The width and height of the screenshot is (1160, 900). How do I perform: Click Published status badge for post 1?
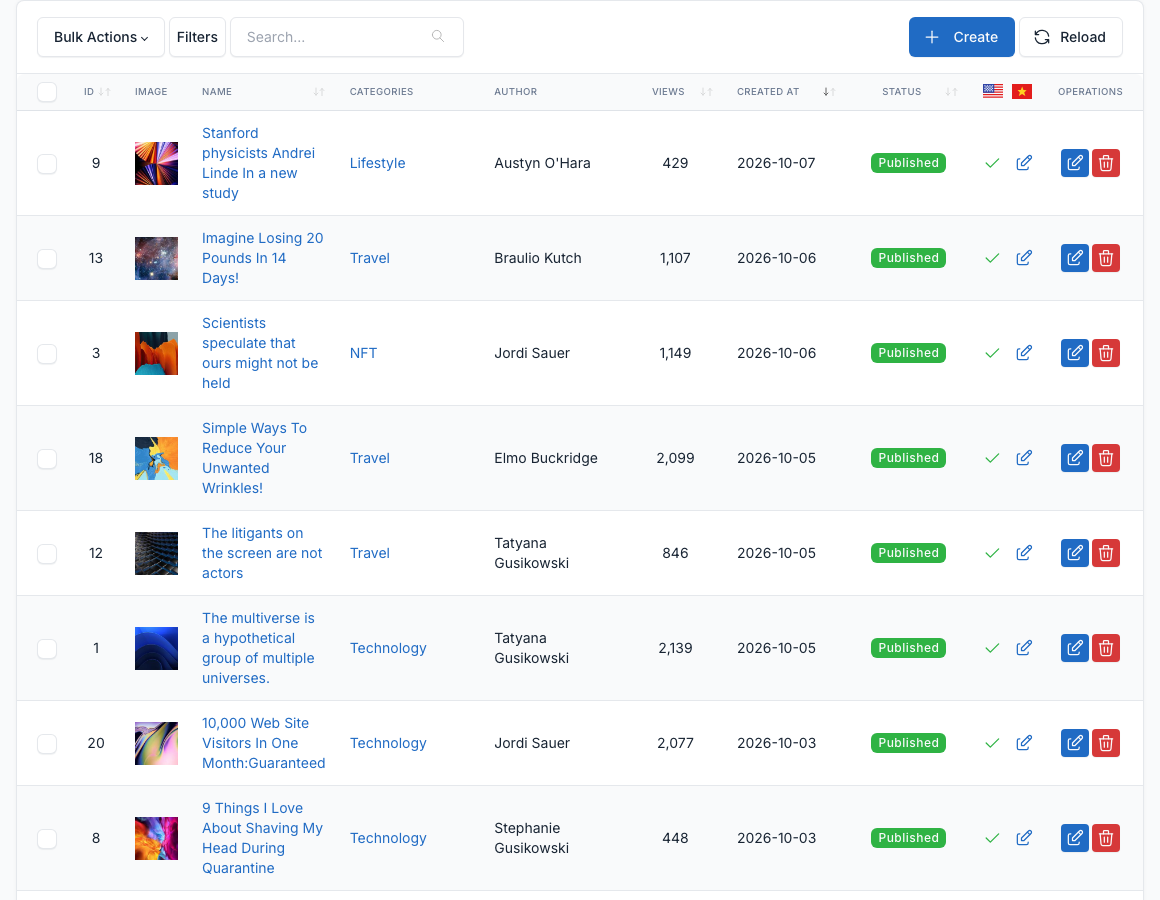[908, 648]
